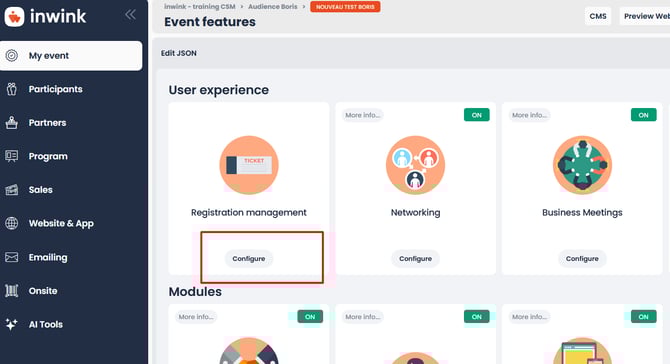This screenshot has width=670, height=364.
Task: Click the AI Tools sparkle icon
Action: [12, 324]
